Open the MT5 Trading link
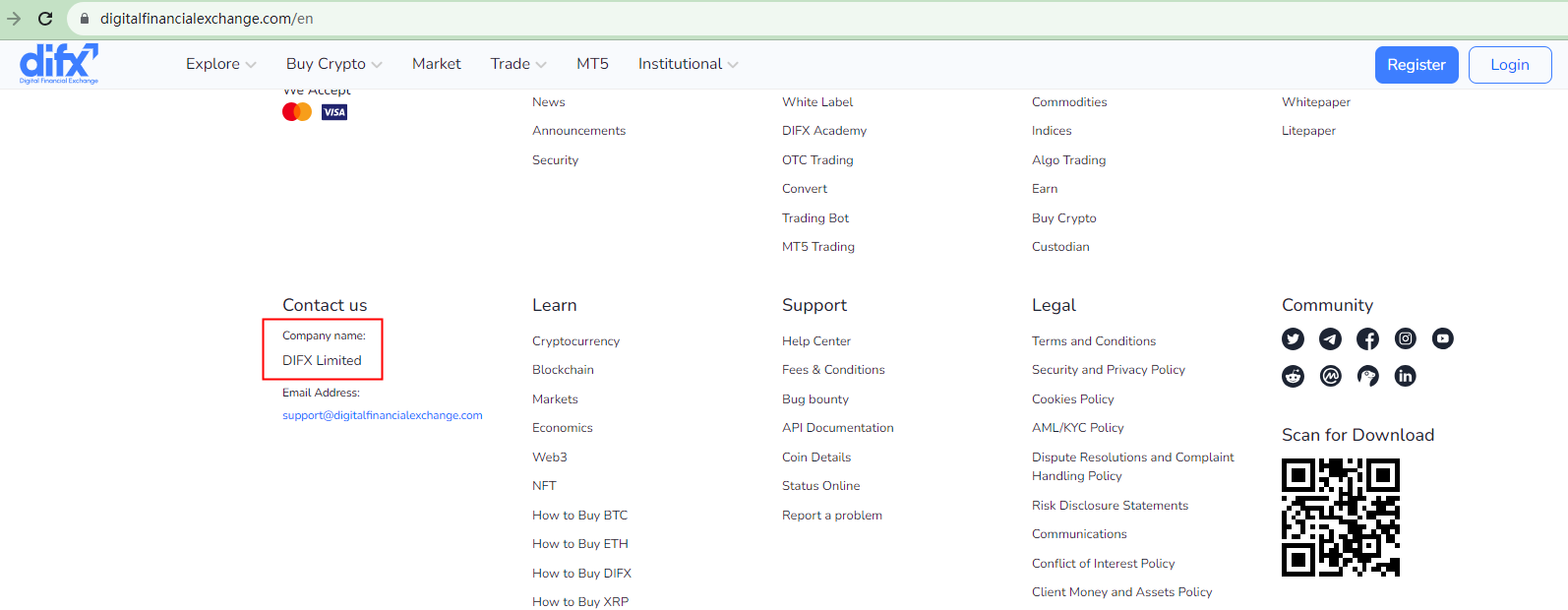 point(818,247)
